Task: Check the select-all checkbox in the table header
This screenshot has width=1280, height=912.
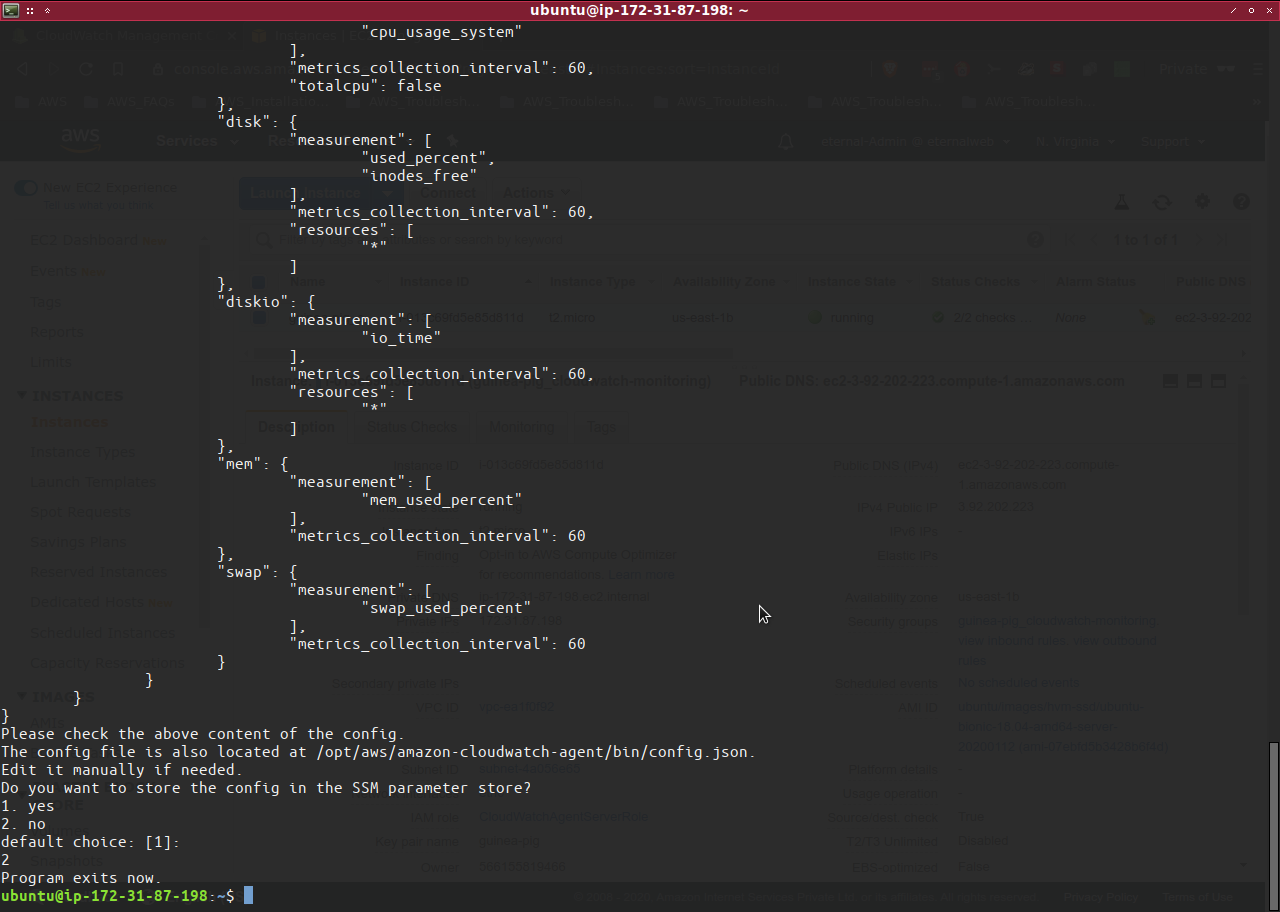Action: point(259,283)
